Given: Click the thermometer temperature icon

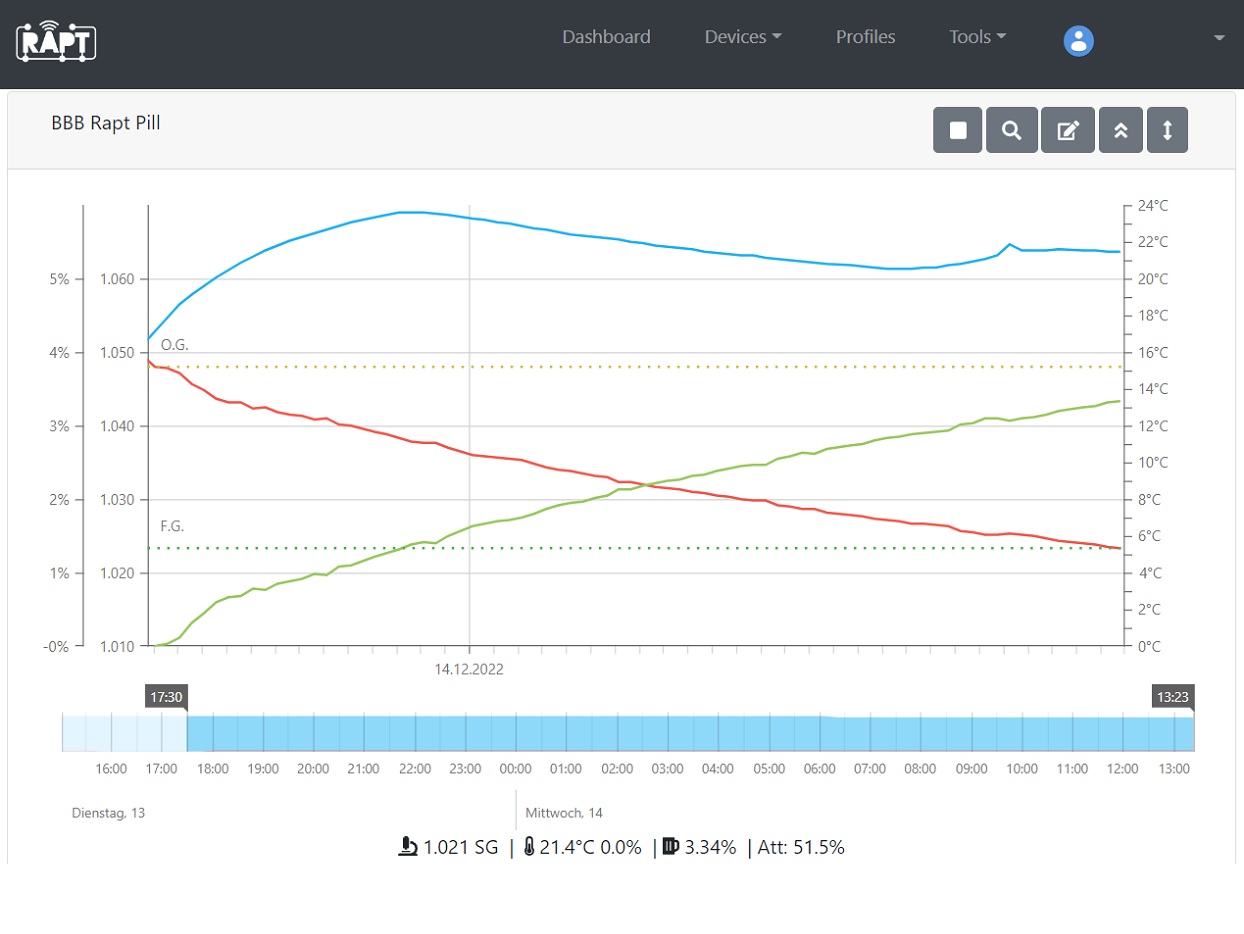Looking at the screenshot, I should (x=529, y=847).
